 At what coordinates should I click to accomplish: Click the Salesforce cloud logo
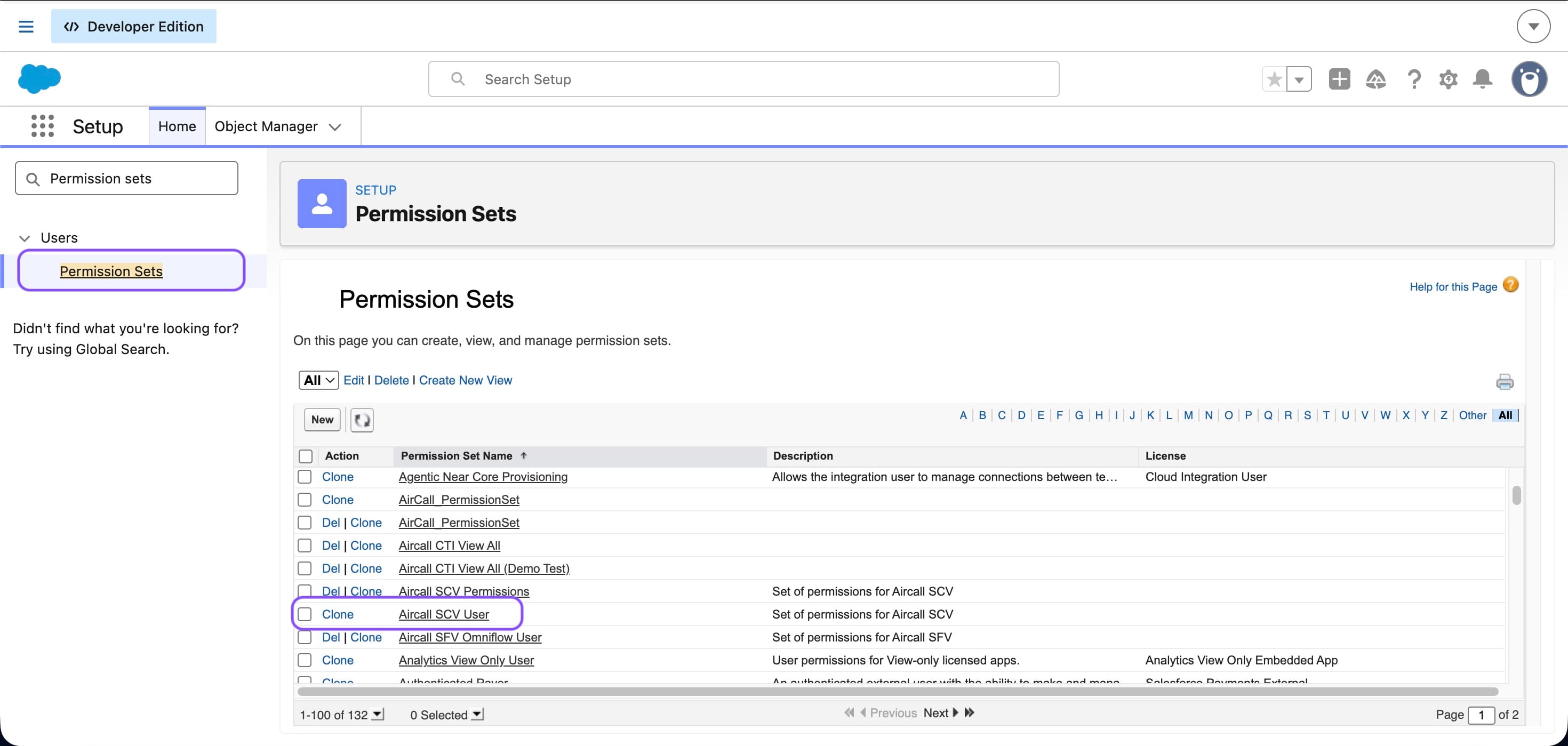point(39,78)
